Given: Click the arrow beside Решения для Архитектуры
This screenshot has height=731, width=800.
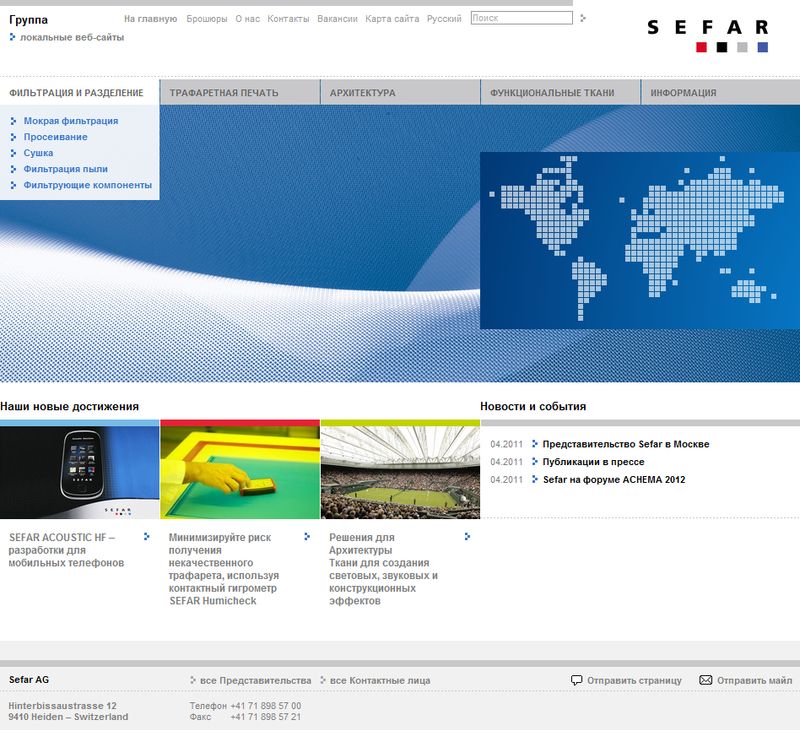Looking at the screenshot, I should (x=467, y=536).
